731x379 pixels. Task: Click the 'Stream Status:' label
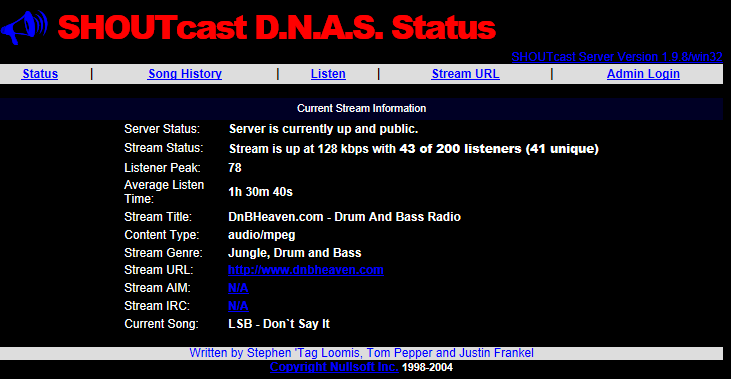pyautogui.click(x=164, y=148)
